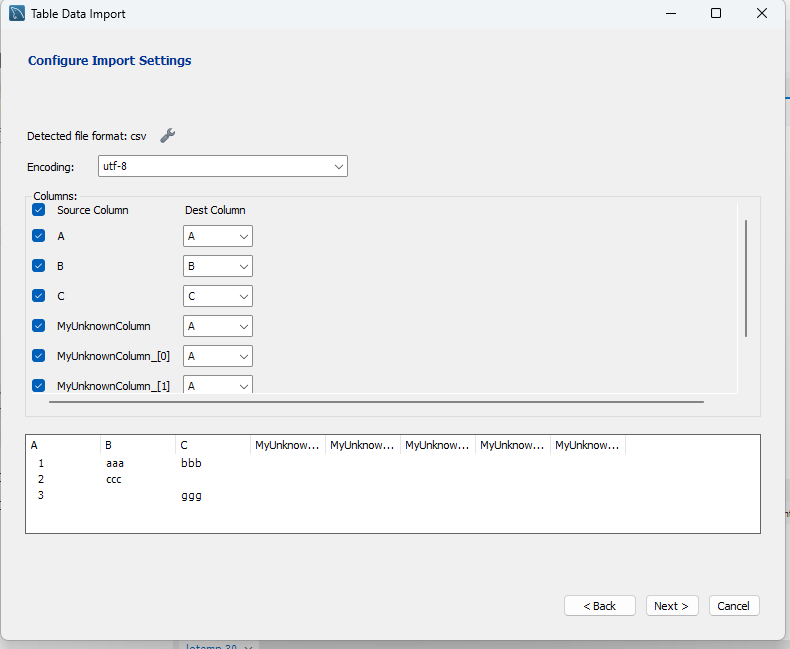Uncheck source column B checkbox

(x=38, y=266)
